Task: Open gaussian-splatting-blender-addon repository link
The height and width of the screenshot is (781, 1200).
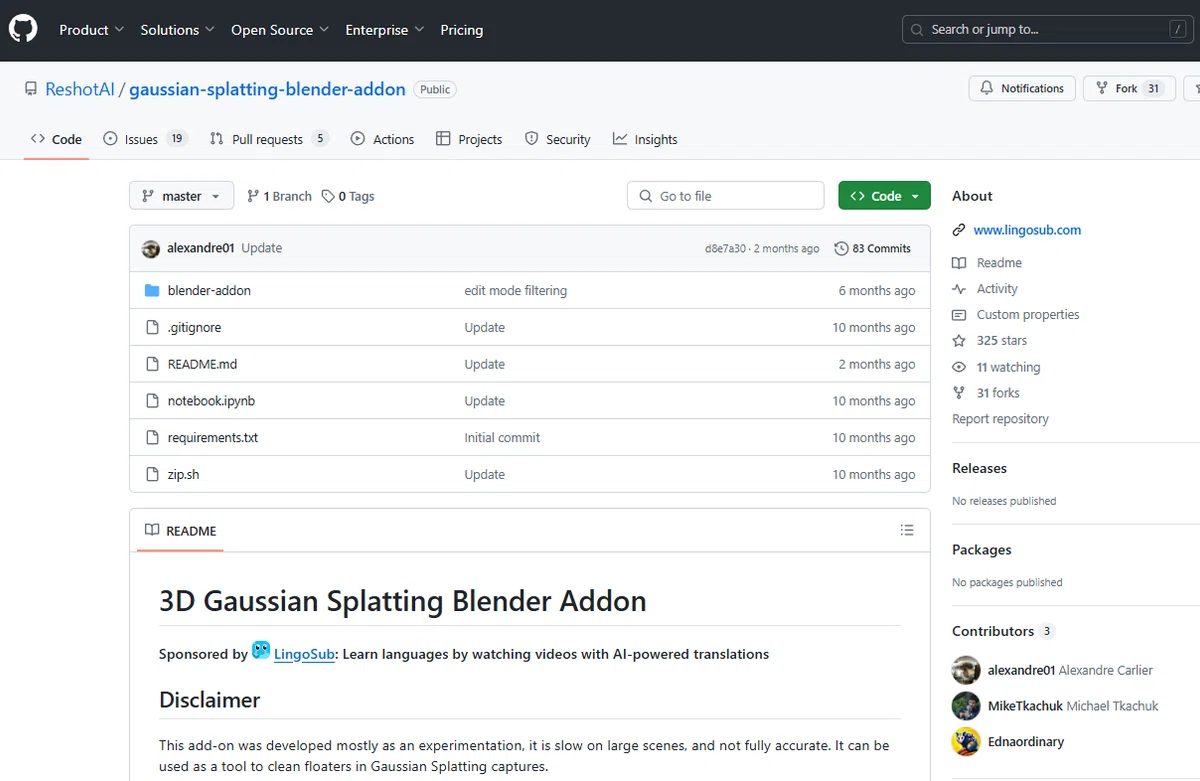Action: [267, 89]
